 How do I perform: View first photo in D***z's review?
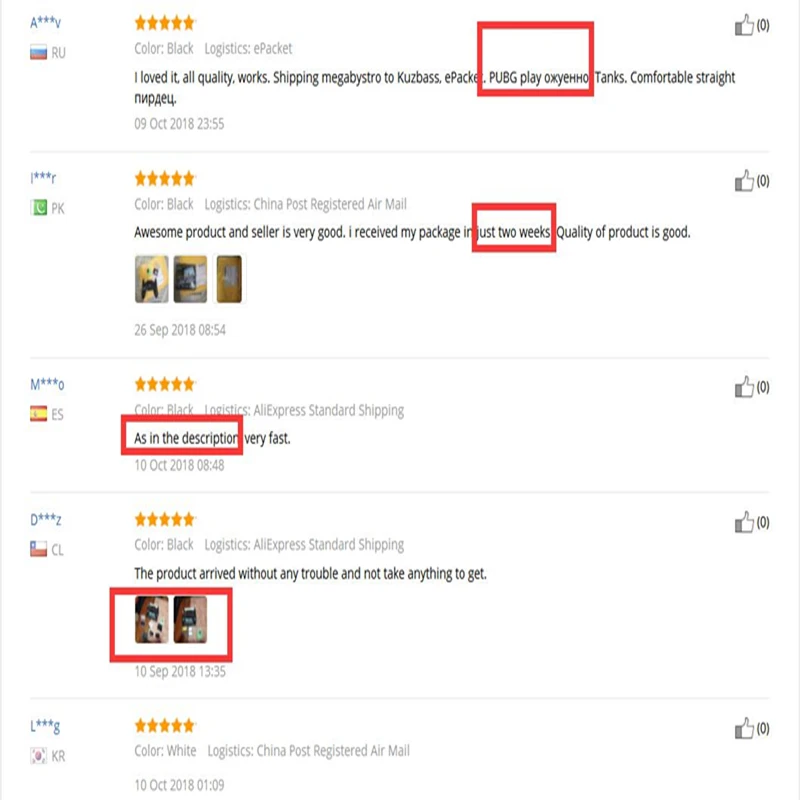[152, 619]
